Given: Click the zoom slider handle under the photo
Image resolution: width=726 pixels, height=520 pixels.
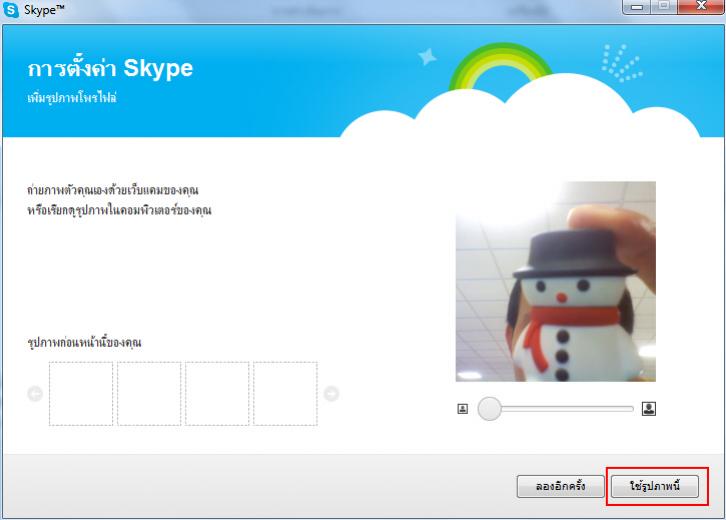Looking at the screenshot, I should pos(489,408).
